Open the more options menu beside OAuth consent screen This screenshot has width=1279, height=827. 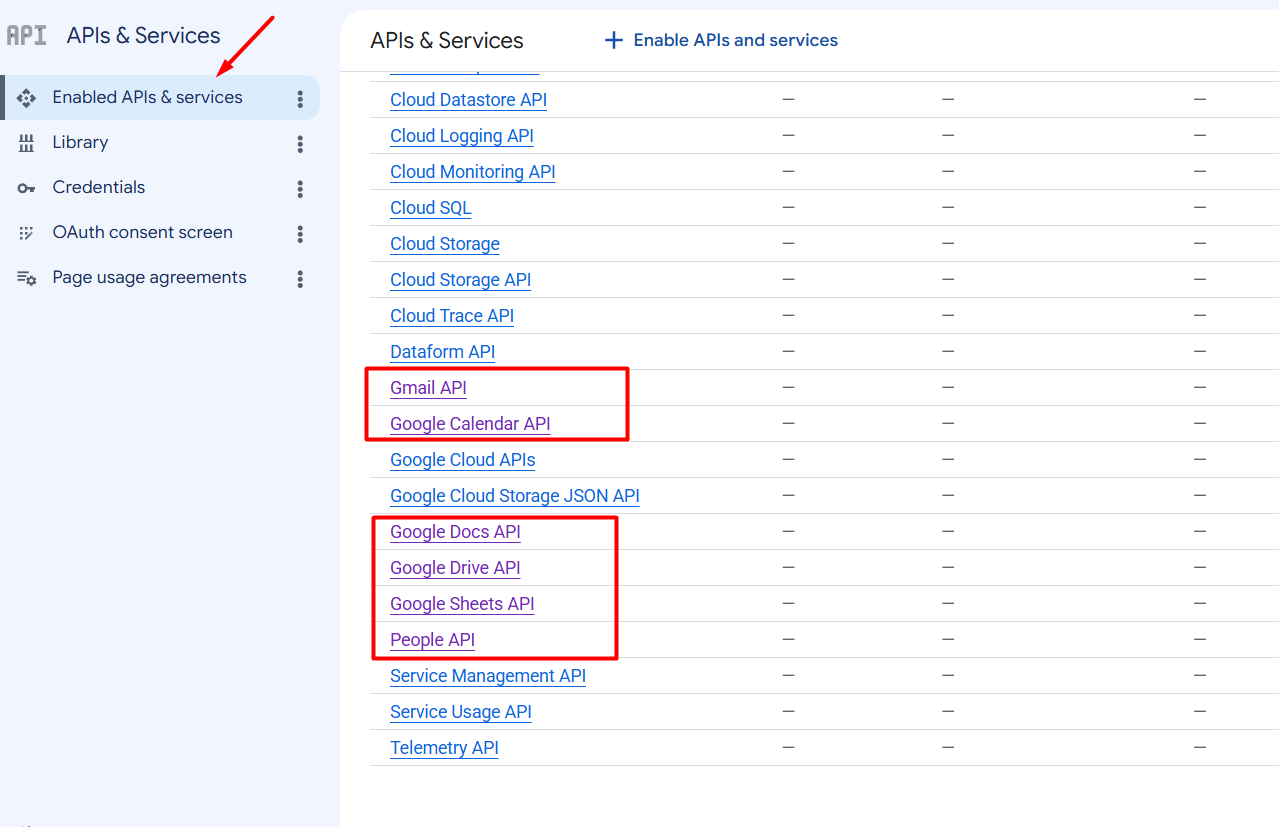(x=300, y=234)
